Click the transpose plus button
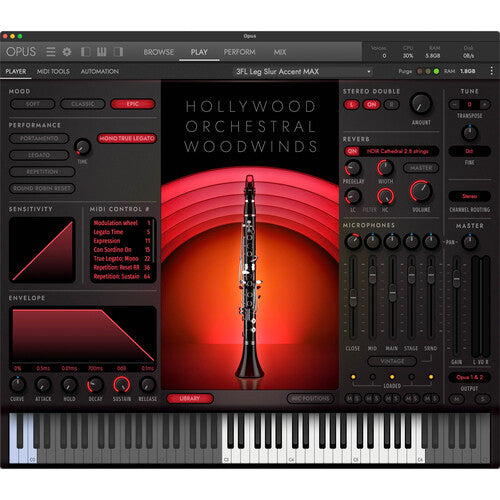 pyautogui.click(x=485, y=104)
